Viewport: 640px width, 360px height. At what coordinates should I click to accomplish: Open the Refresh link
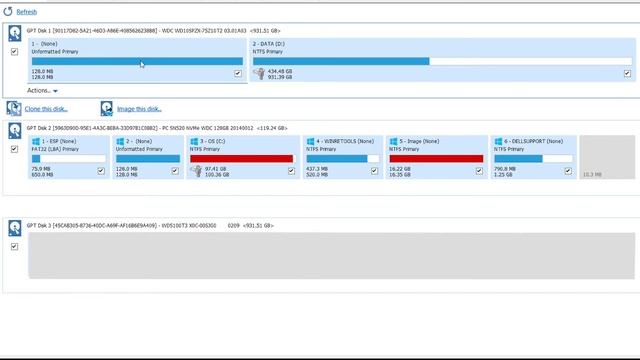(27, 12)
